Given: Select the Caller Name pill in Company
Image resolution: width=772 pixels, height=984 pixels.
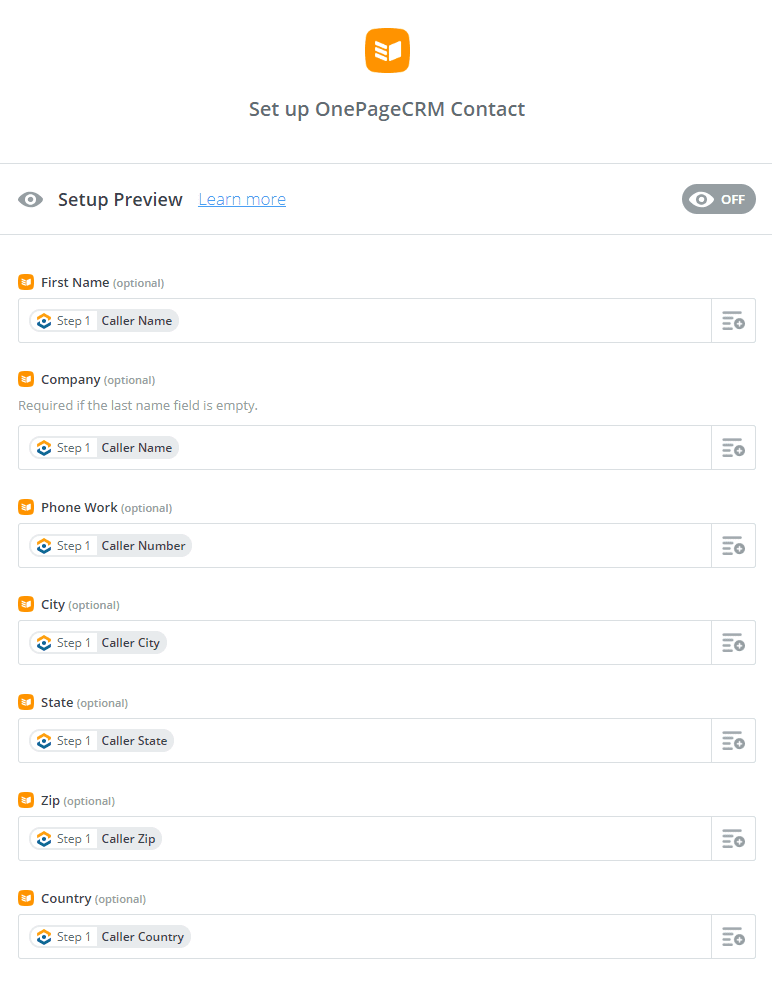Looking at the screenshot, I should coord(104,447).
